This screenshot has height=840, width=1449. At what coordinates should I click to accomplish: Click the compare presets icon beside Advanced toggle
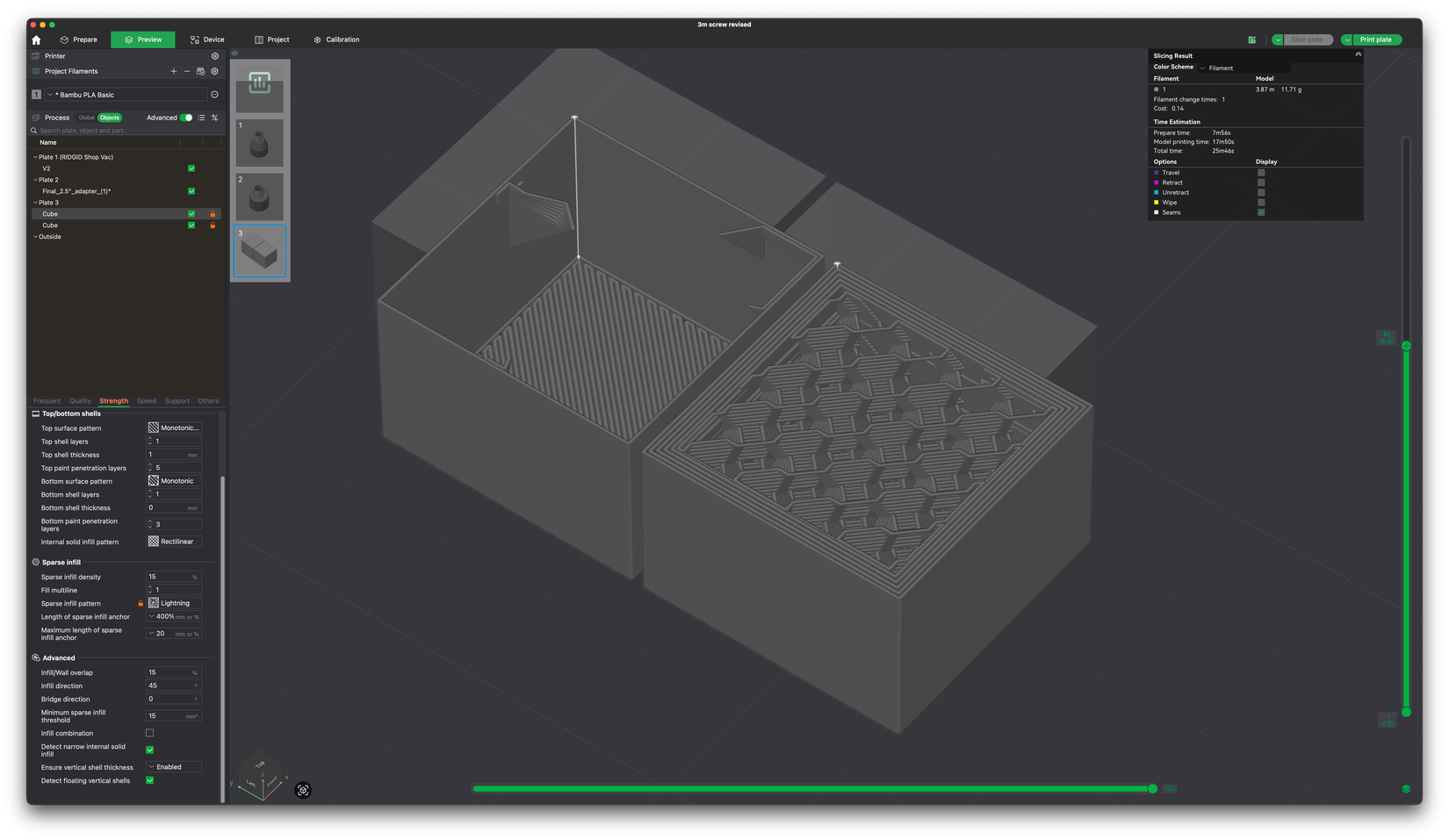coord(214,118)
